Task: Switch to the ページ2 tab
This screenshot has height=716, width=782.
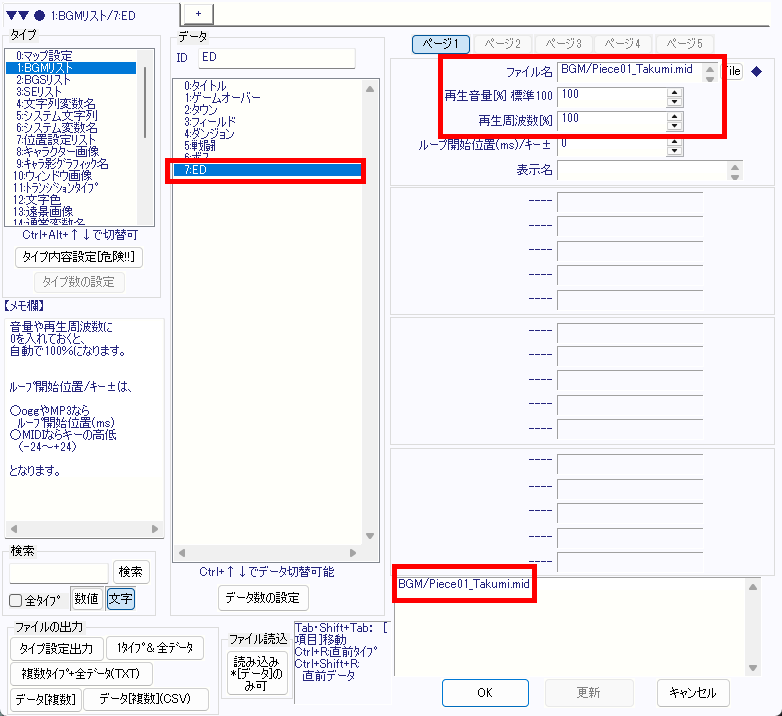Action: point(502,44)
